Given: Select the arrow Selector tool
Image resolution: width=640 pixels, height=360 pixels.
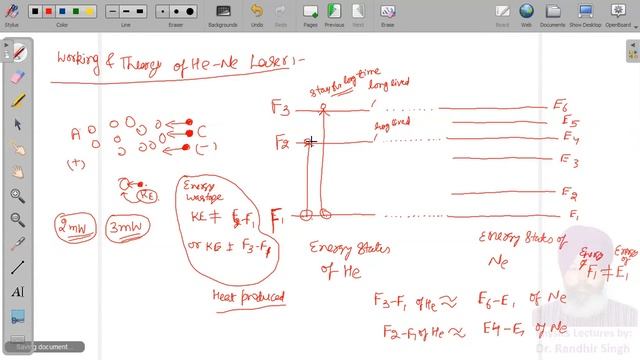Looking at the screenshot, I should [x=18, y=124].
